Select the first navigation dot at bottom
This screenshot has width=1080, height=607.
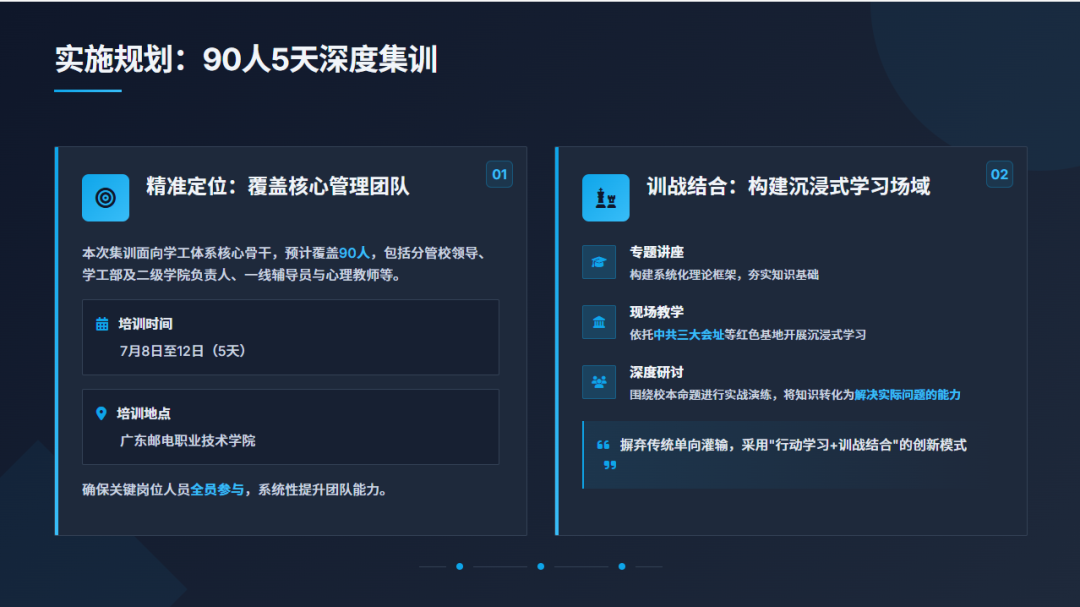tap(460, 566)
